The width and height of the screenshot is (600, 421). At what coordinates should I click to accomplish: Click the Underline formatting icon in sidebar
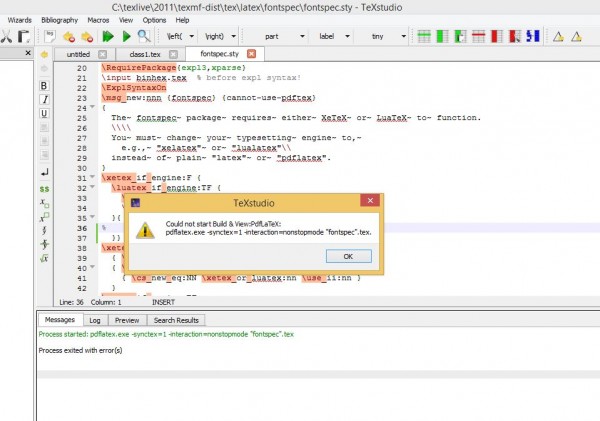(x=45, y=114)
